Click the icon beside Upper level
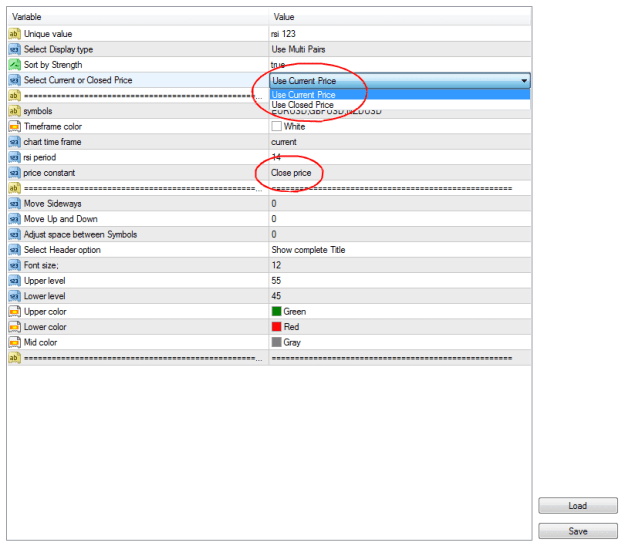 14,281
